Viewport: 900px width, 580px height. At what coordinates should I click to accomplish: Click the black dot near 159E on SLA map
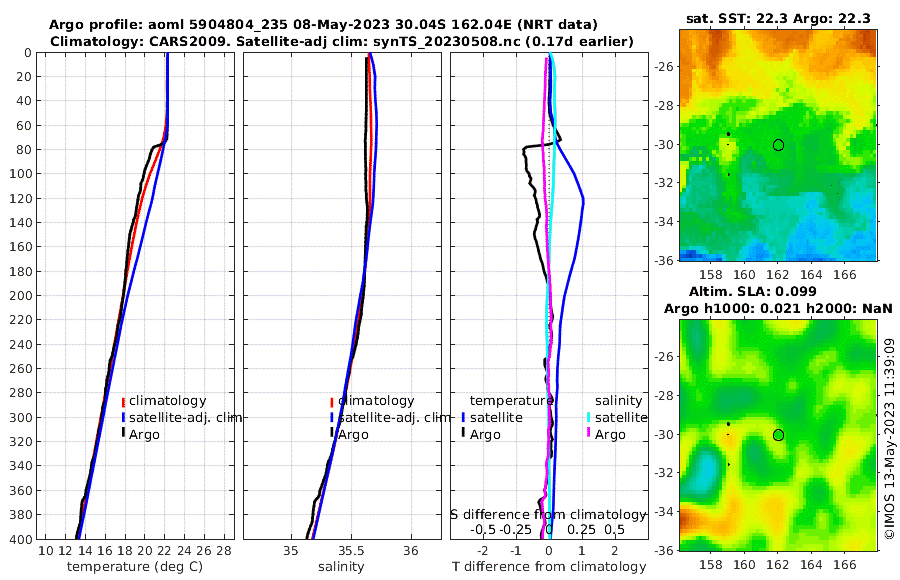(728, 424)
